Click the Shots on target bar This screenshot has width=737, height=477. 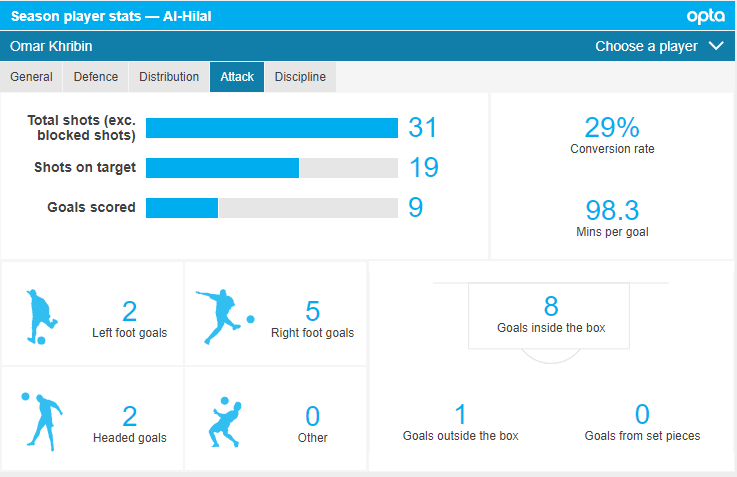tap(271, 168)
